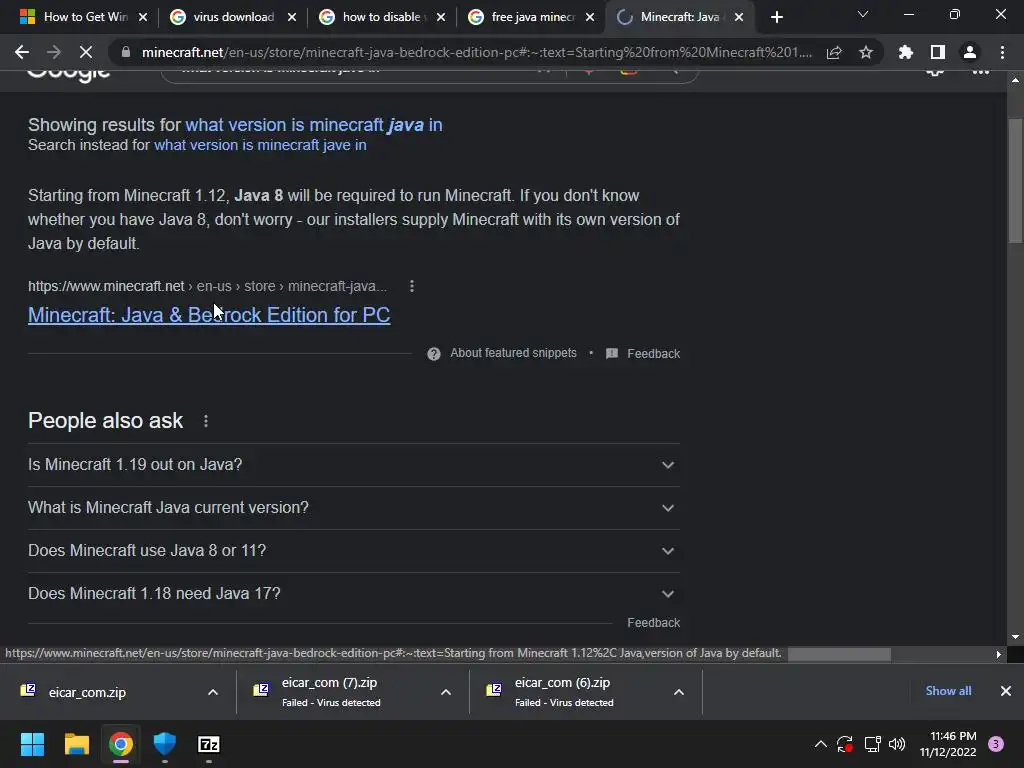Close the 'how to disable' tab
The height and width of the screenshot is (768, 1024).
pos(441,17)
